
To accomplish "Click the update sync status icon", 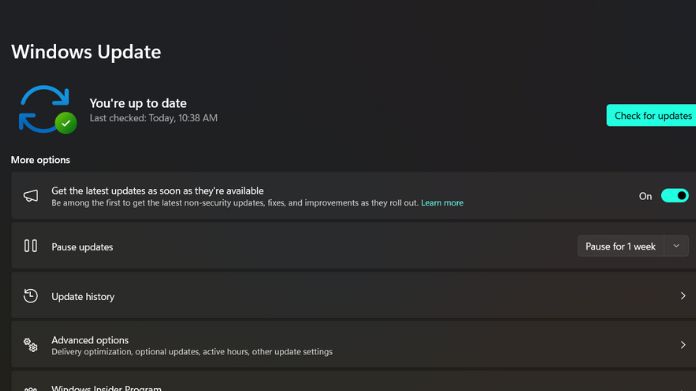I will pyautogui.click(x=47, y=109).
